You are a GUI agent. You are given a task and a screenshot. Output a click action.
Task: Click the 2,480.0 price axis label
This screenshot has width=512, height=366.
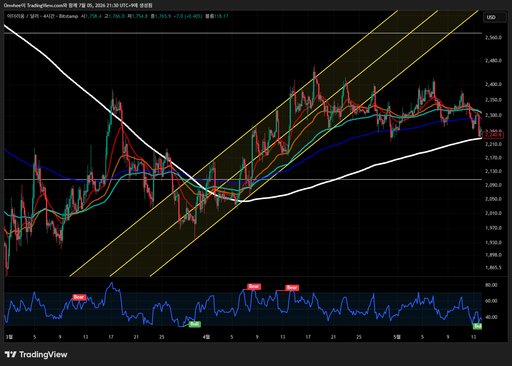(x=493, y=61)
